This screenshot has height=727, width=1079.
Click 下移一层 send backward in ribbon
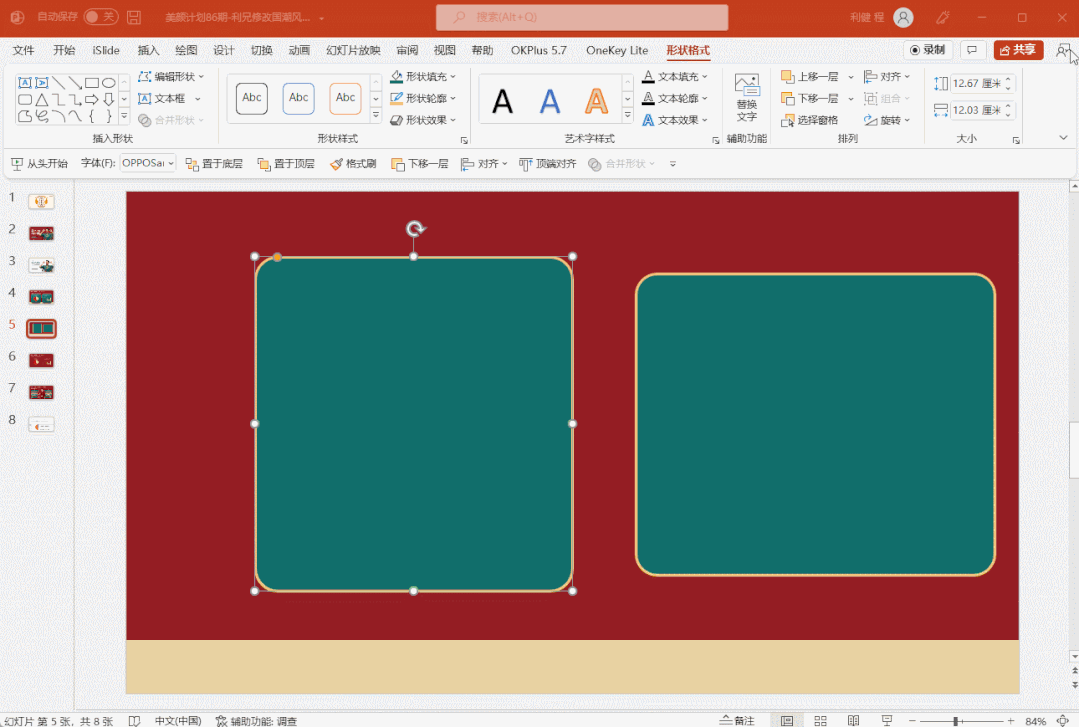pyautogui.click(x=810, y=98)
